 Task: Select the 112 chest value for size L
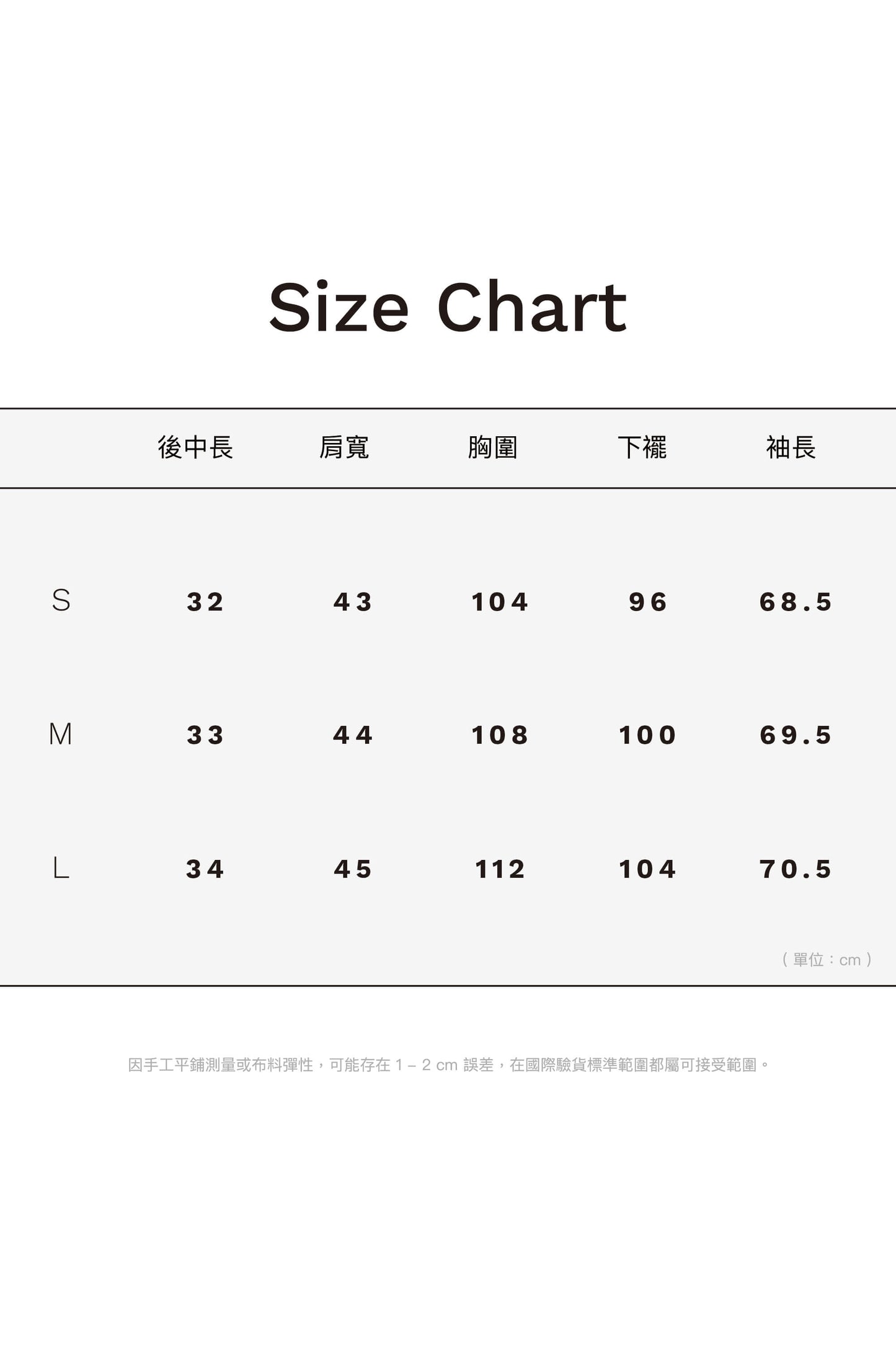(500, 869)
